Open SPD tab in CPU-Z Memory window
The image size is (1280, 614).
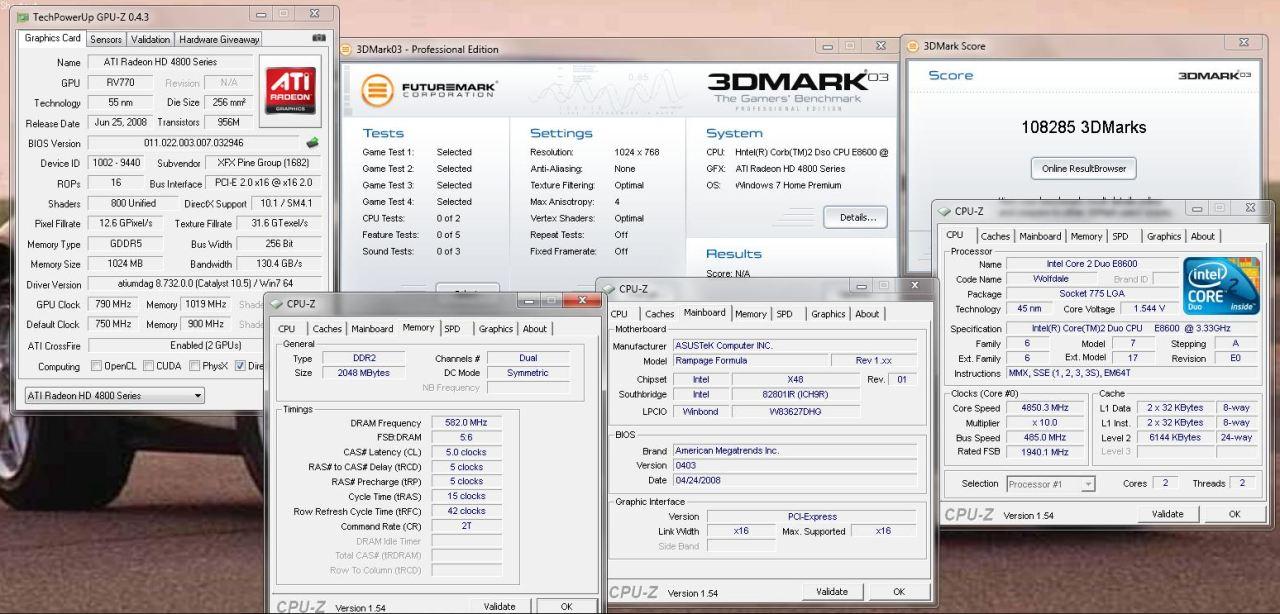453,328
